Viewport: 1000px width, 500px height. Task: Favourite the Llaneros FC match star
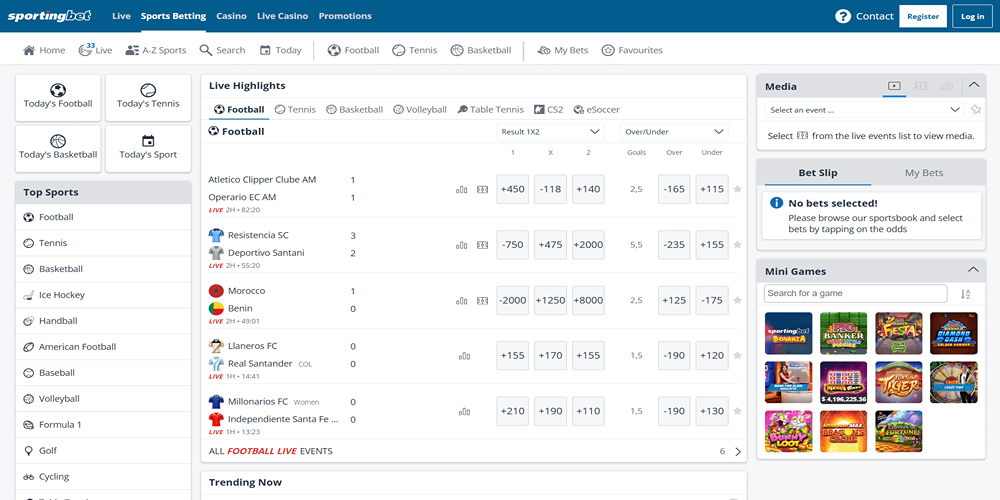737,356
